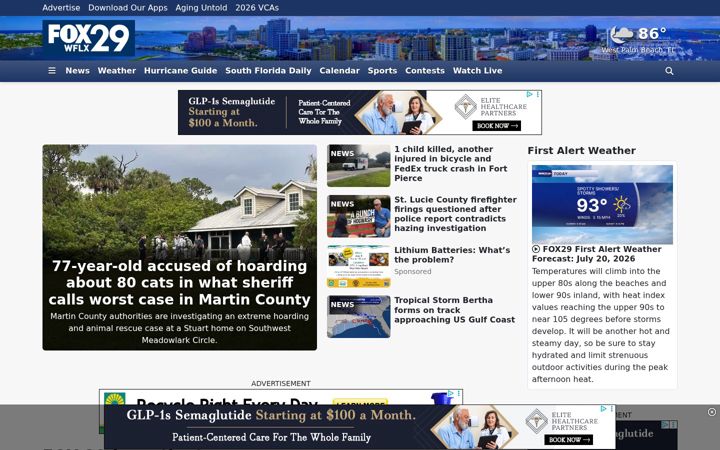Click Book Now on bottom overlay ad
This screenshot has height=450, width=720.
pyautogui.click(x=568, y=439)
